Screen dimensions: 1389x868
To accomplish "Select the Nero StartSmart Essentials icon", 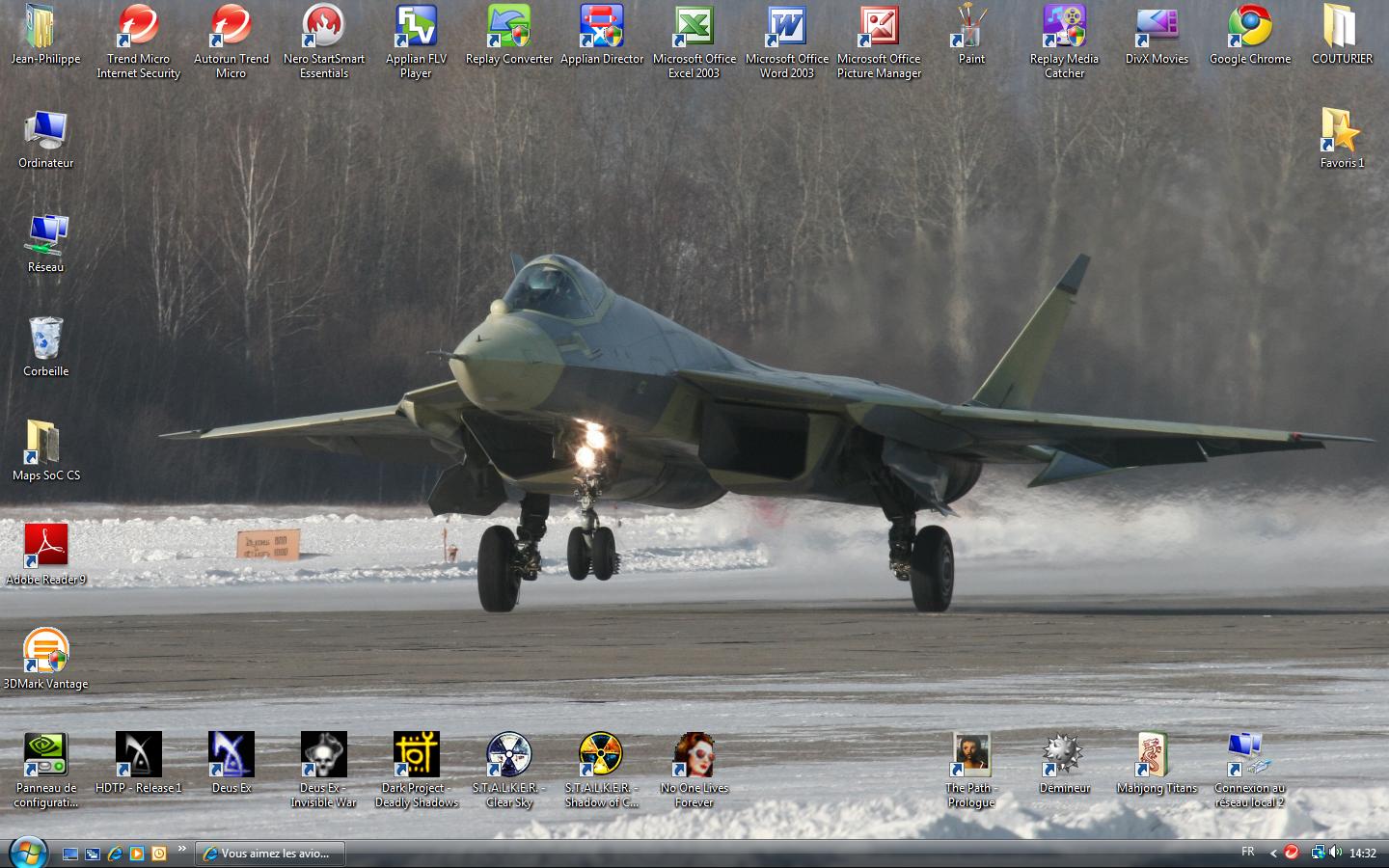I will coord(323,28).
